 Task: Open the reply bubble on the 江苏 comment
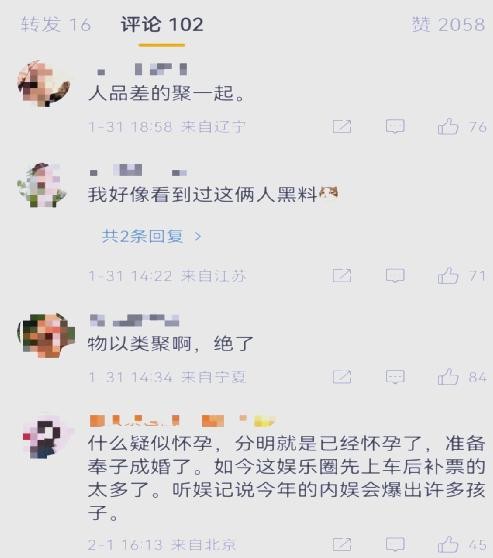click(x=395, y=275)
